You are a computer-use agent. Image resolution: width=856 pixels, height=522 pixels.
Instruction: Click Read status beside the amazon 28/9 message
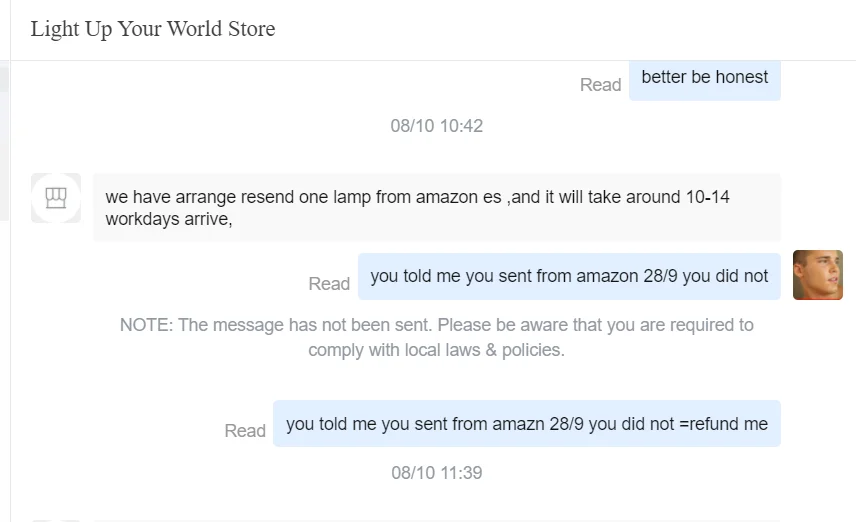329,284
